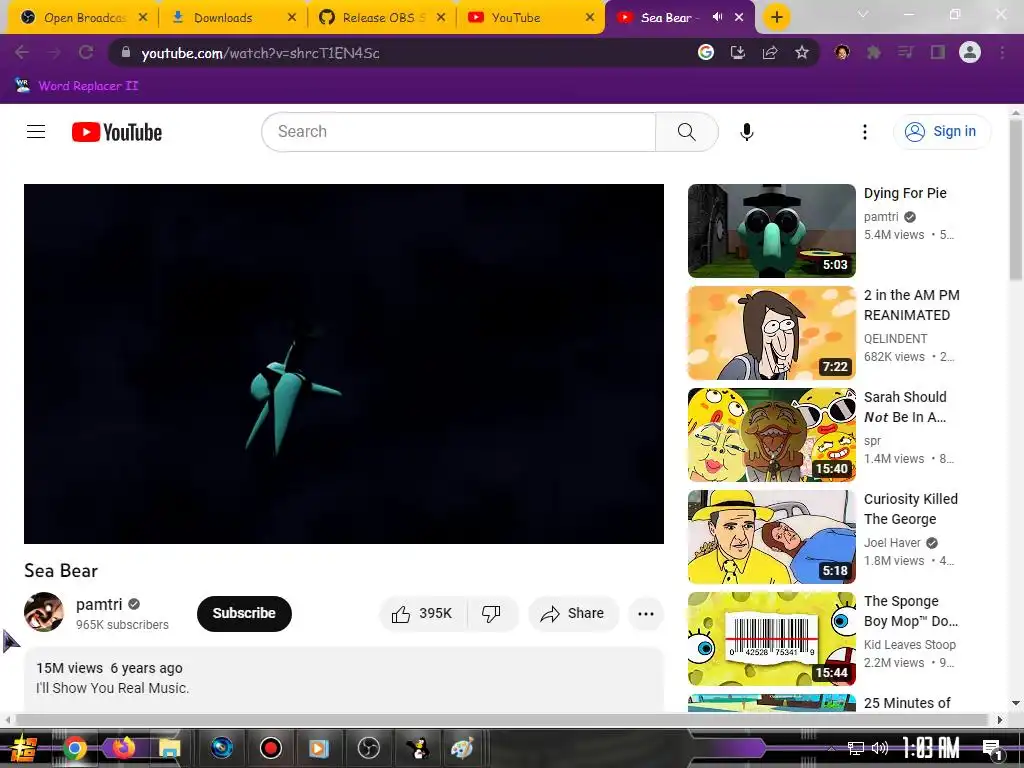This screenshot has width=1024, height=768.
Task: Start voice search with the microphone
Action: pos(746,132)
